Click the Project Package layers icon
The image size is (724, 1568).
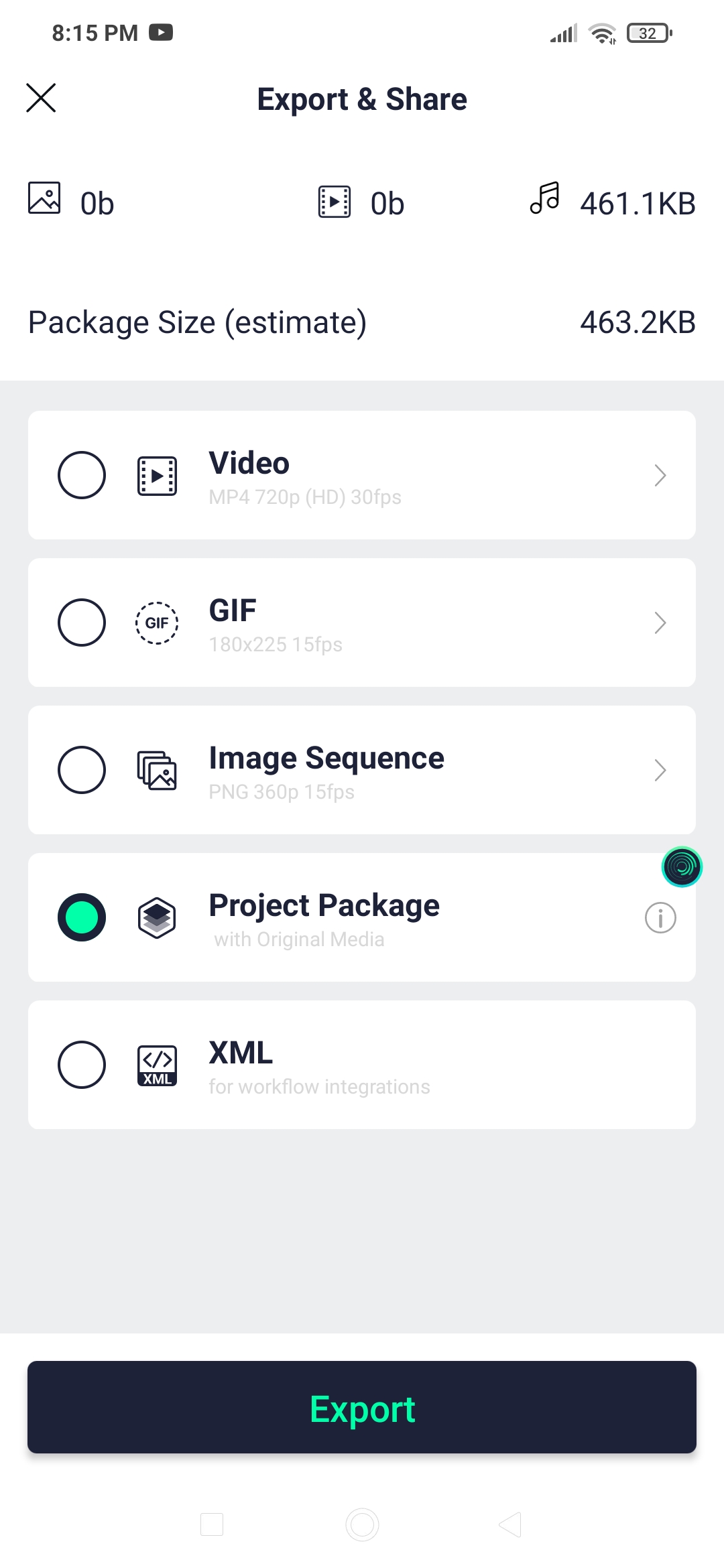pos(157,917)
